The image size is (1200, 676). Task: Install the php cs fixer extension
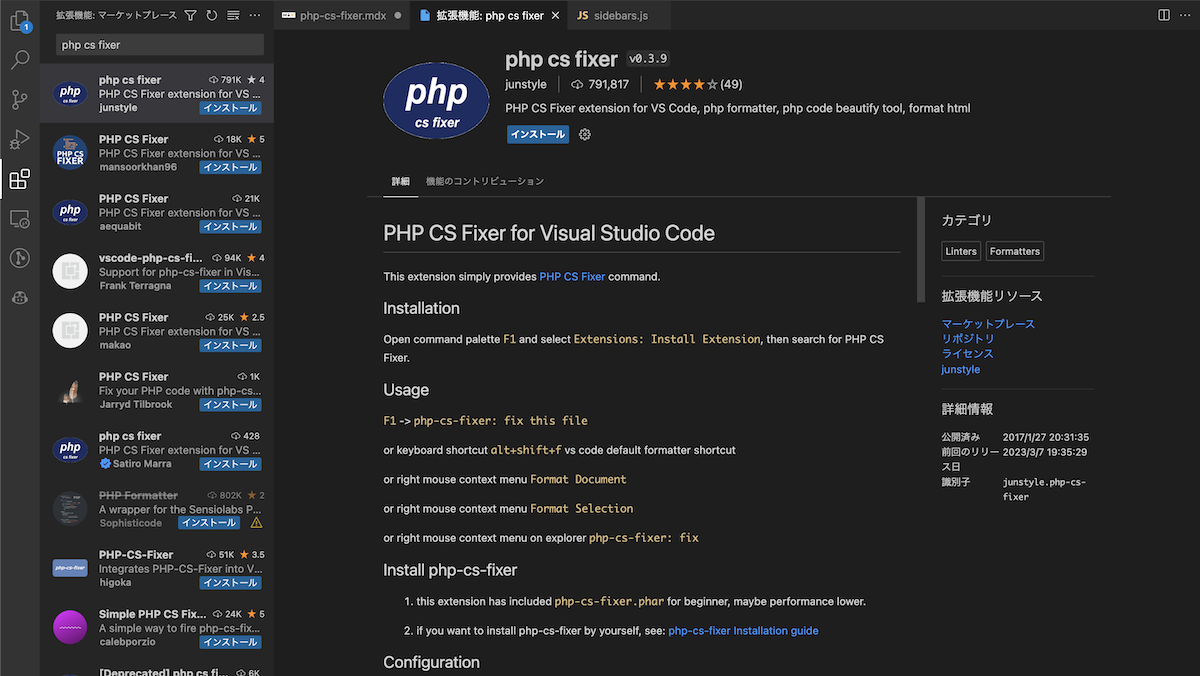click(537, 133)
